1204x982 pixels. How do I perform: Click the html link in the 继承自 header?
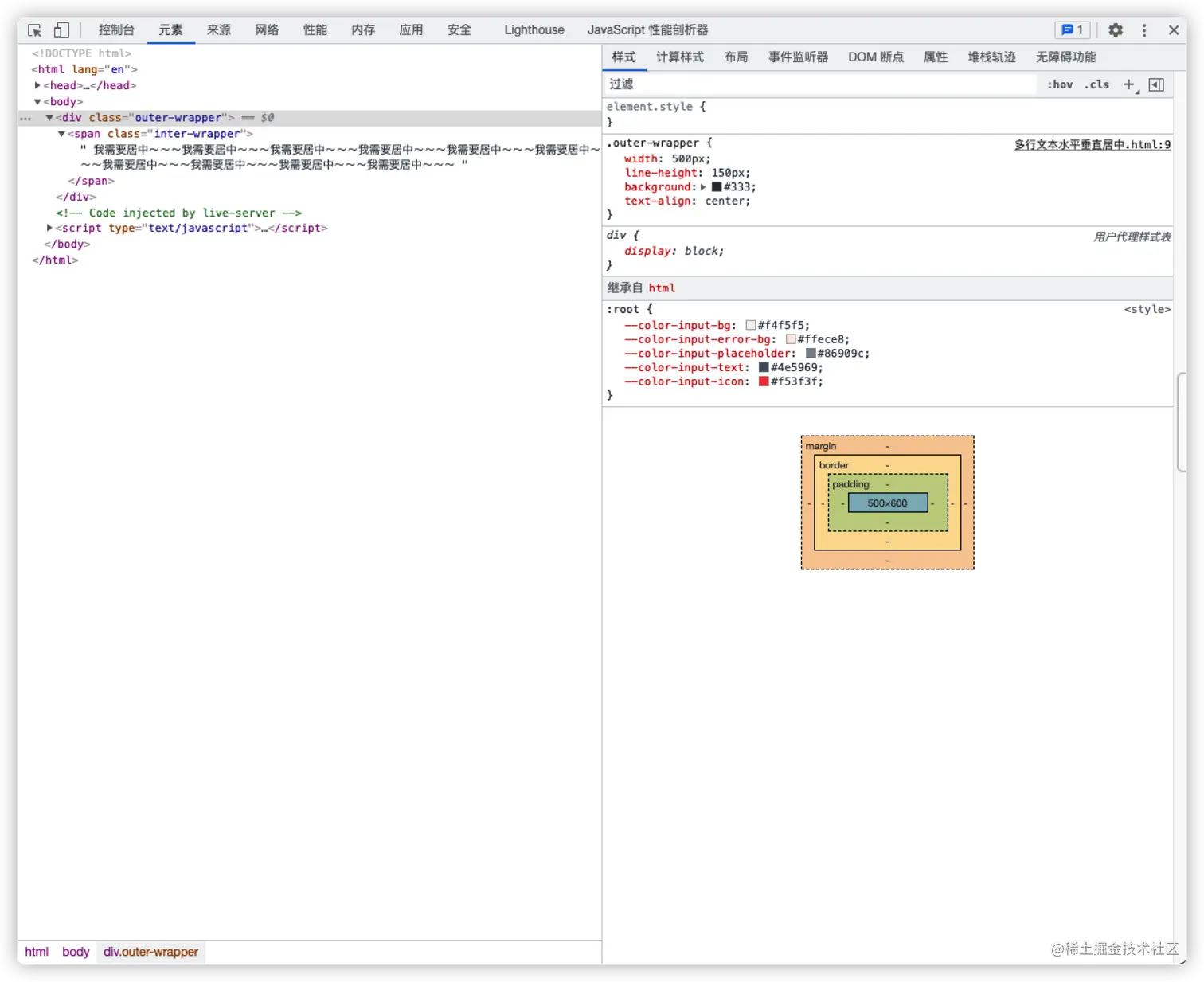pos(662,288)
